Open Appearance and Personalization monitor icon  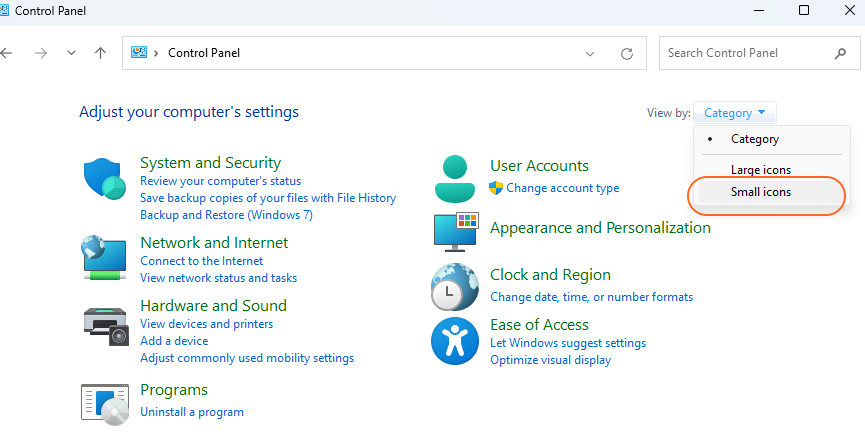(x=456, y=232)
